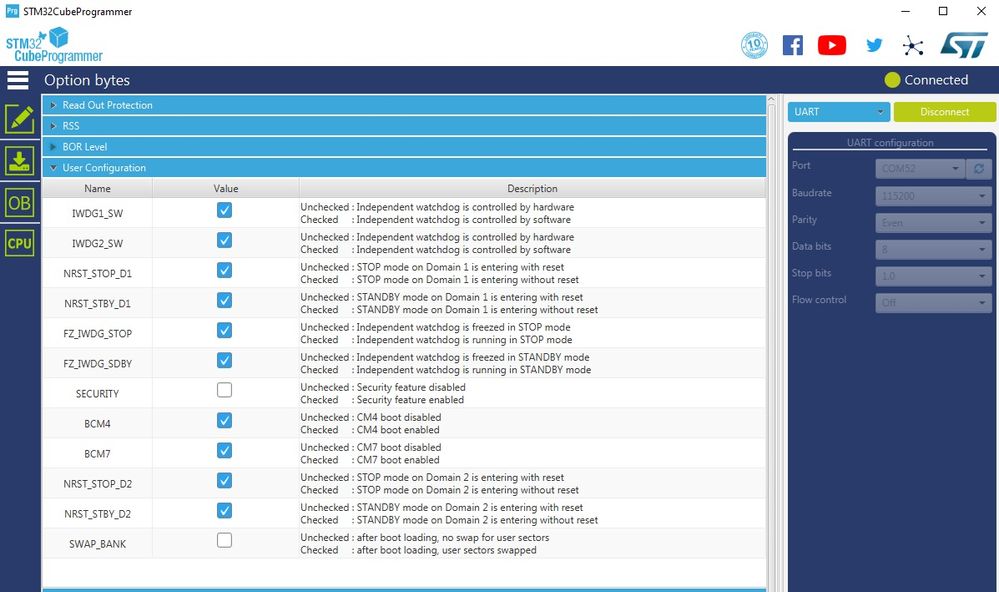Click the BCM7 description text

pyautogui.click(x=371, y=454)
